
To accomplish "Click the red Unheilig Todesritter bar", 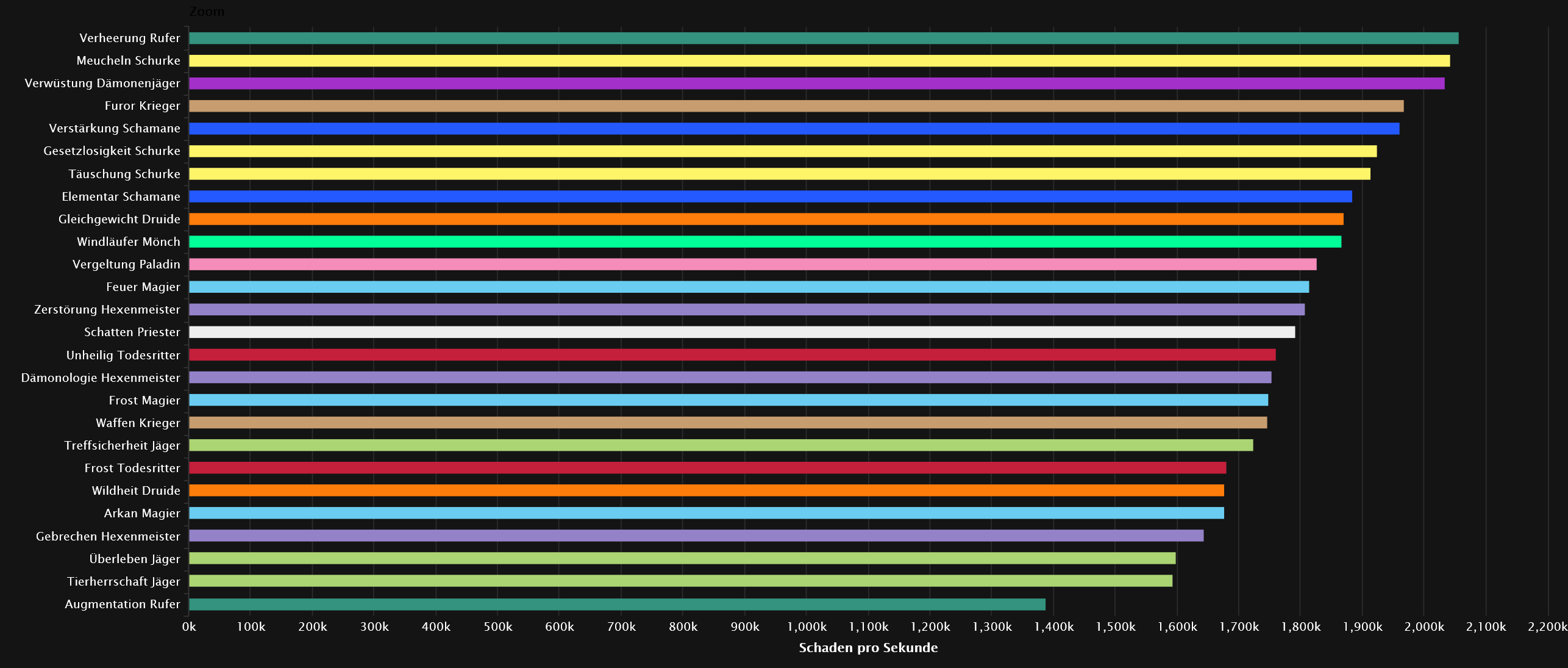I will tap(732, 354).
